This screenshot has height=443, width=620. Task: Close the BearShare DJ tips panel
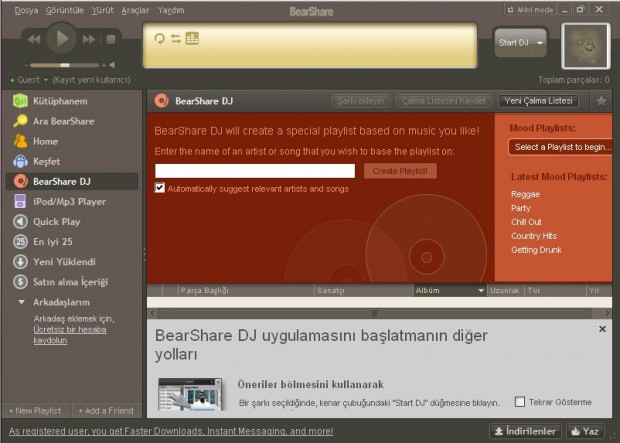(602, 329)
